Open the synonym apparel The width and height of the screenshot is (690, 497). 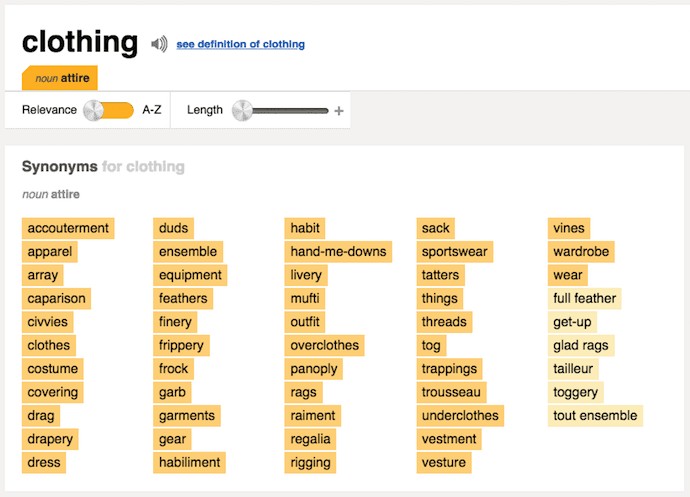pyautogui.click(x=50, y=252)
